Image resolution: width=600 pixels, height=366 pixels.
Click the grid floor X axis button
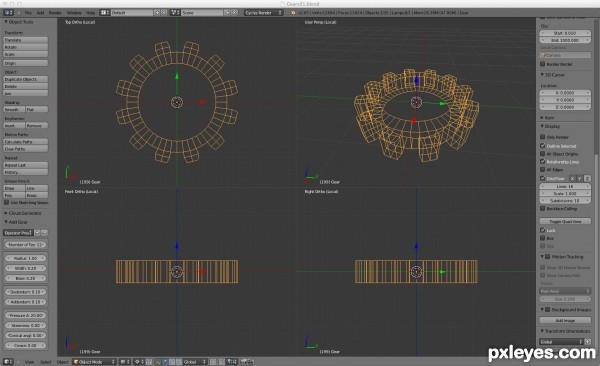[572, 178]
